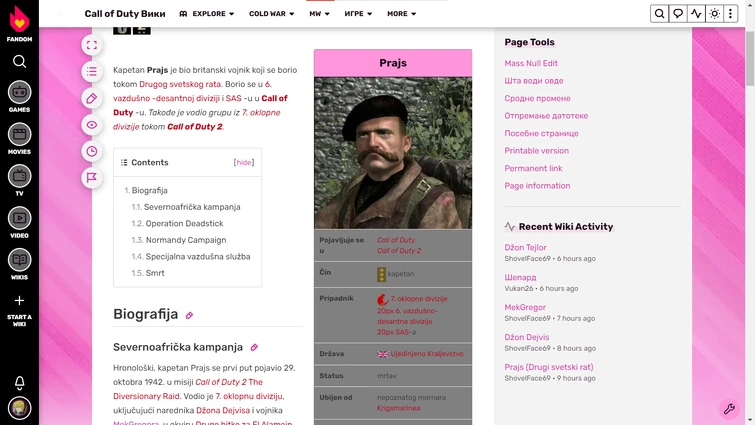The width and height of the screenshot is (755, 425).
Task: Click the wrench admin tools icon
Action: (x=729, y=409)
